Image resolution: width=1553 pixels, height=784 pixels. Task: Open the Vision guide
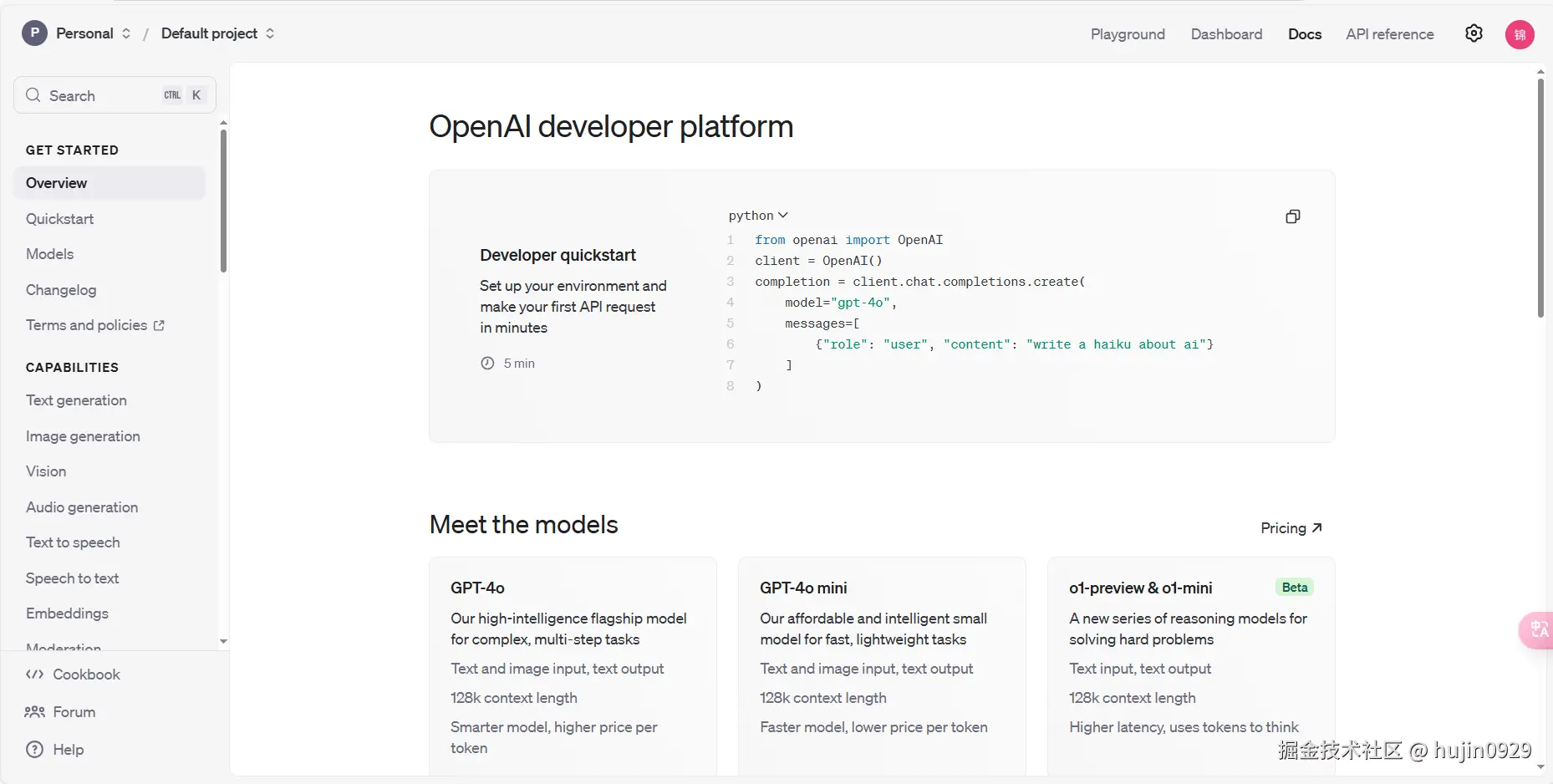coord(46,471)
